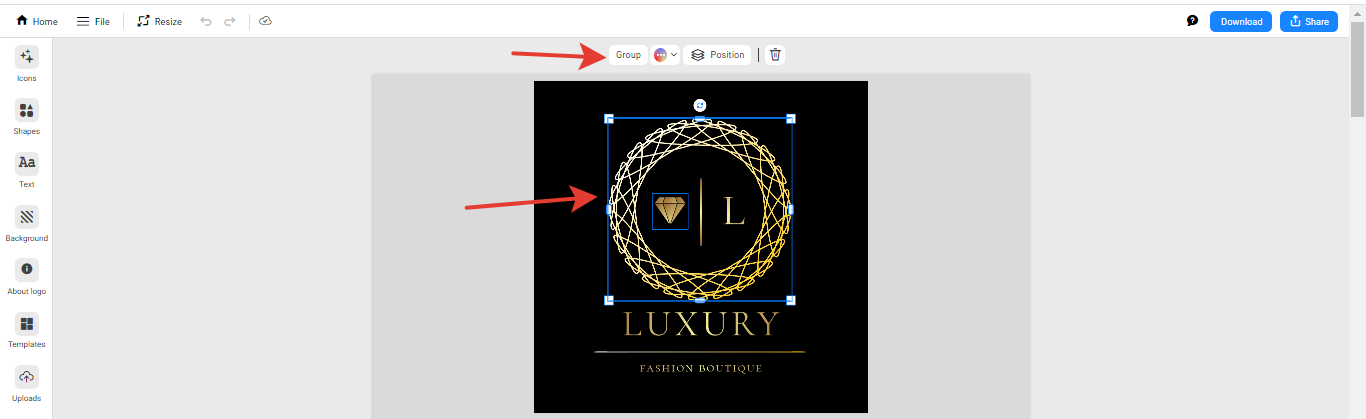This screenshot has width=1366, height=419.
Task: Go to Home from top bar
Action: pos(37,21)
